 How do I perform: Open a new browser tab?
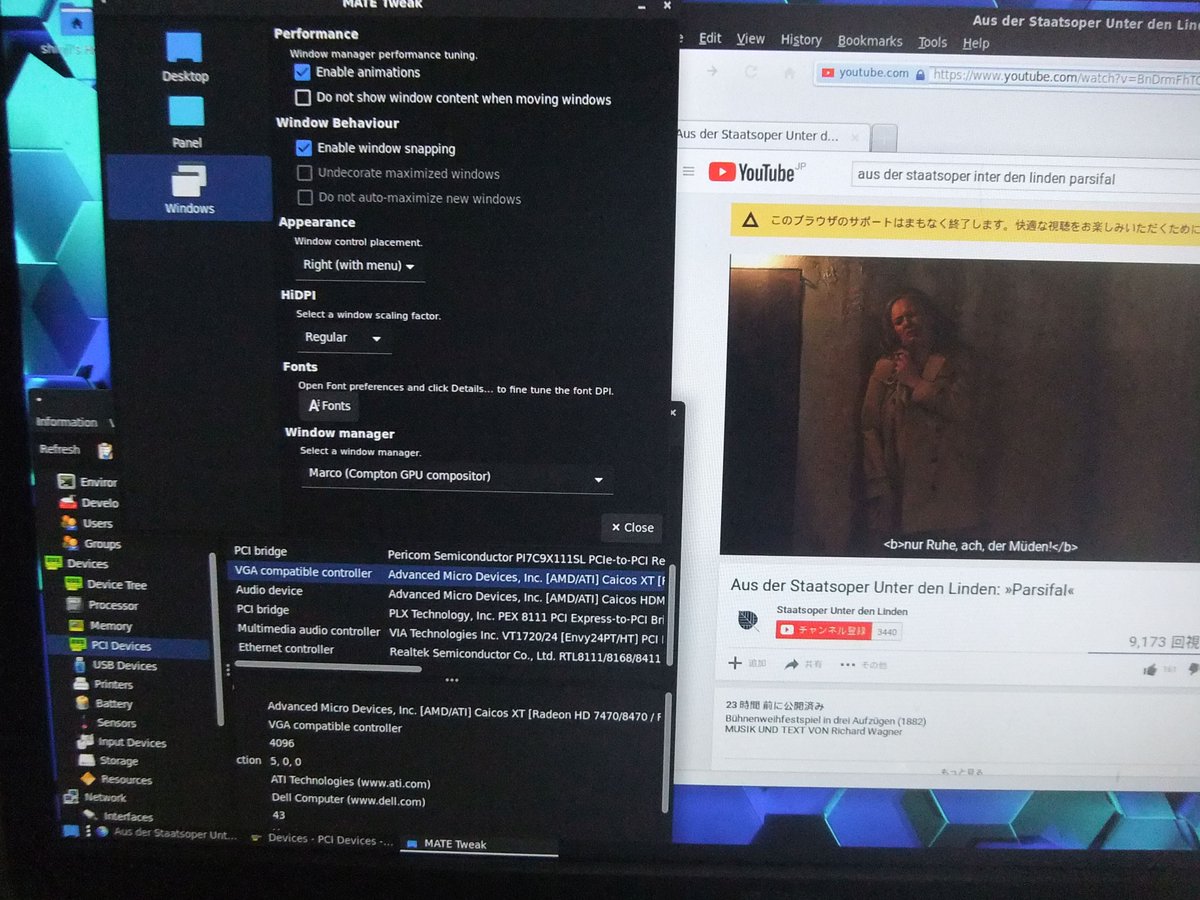(x=885, y=137)
